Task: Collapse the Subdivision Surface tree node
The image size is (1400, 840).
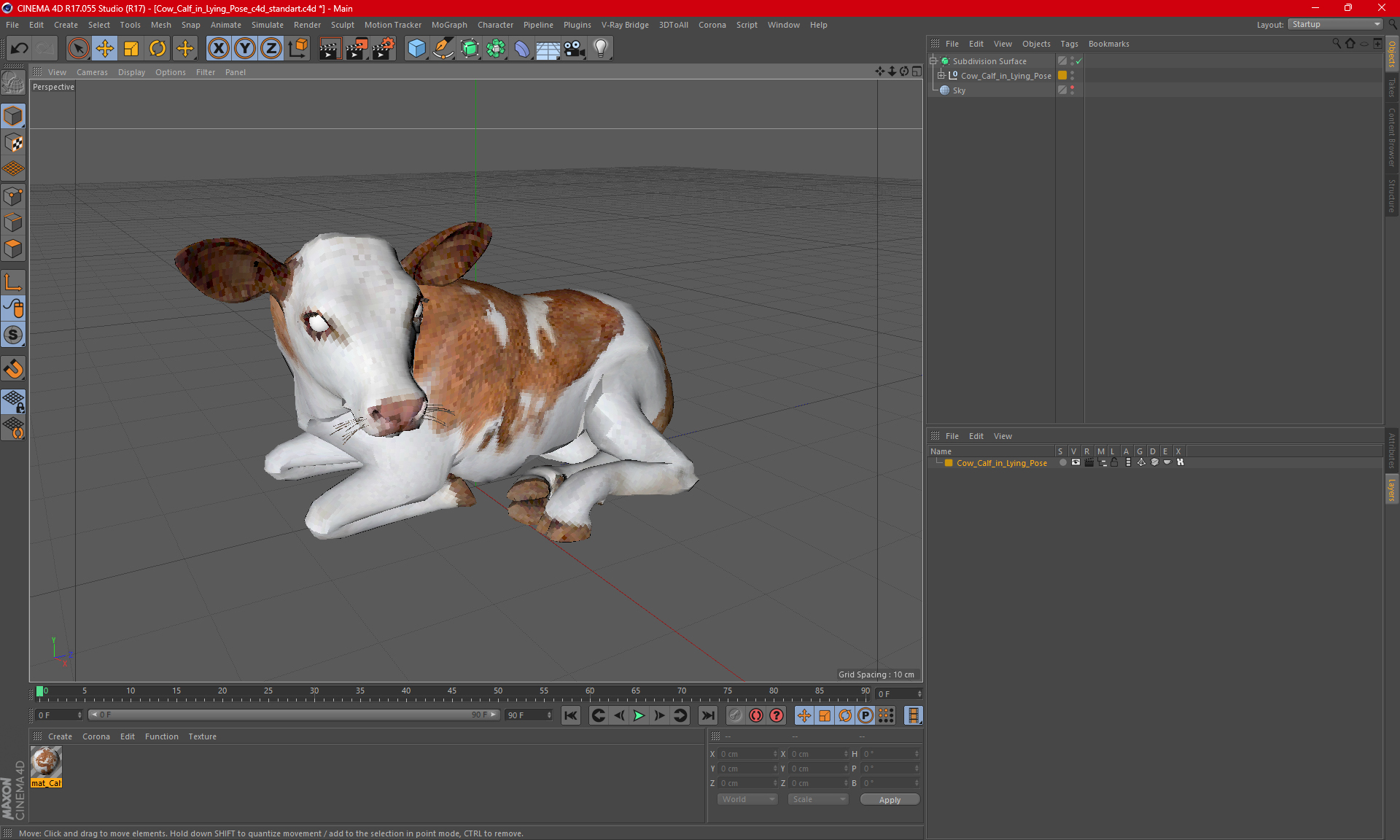Action: pos(933,61)
